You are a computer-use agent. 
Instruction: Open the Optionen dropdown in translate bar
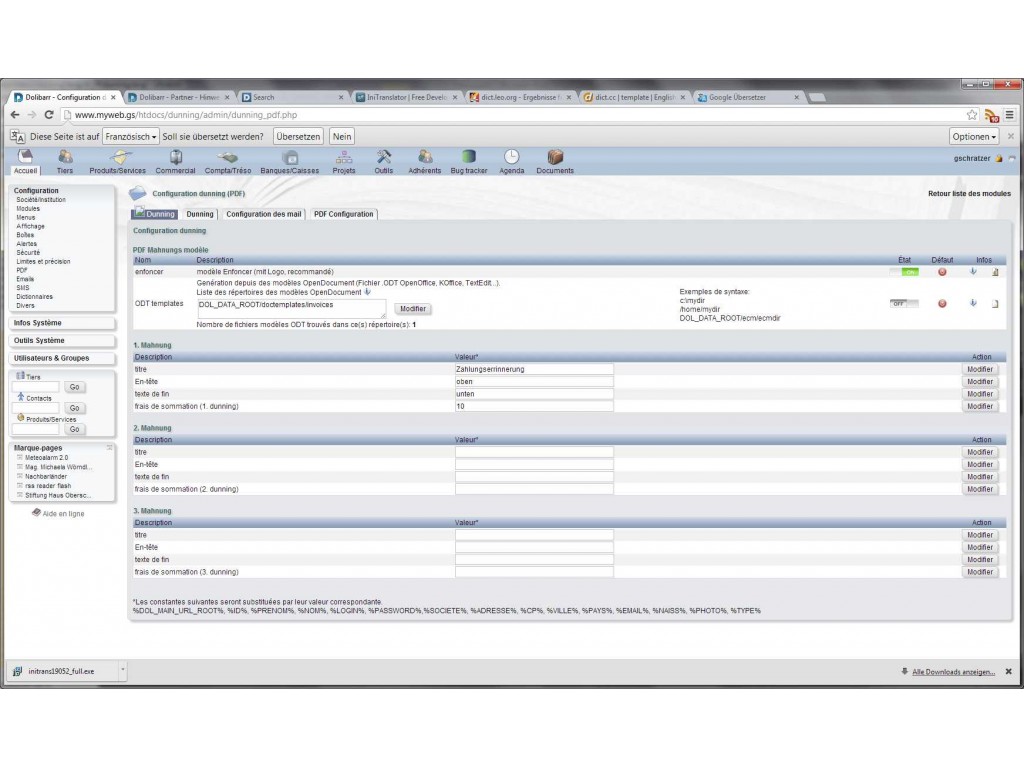coord(974,136)
